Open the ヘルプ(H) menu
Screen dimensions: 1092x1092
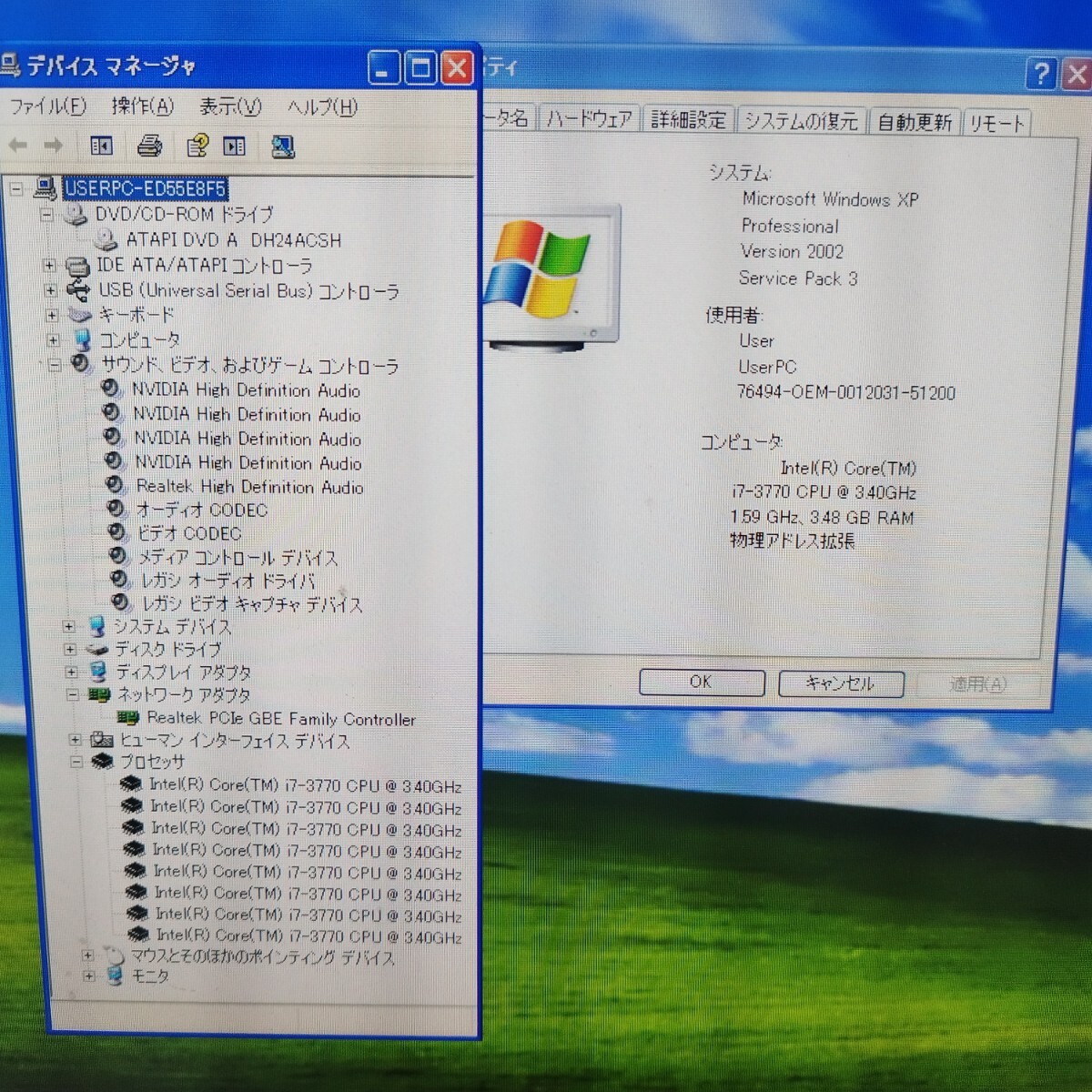tap(322, 107)
